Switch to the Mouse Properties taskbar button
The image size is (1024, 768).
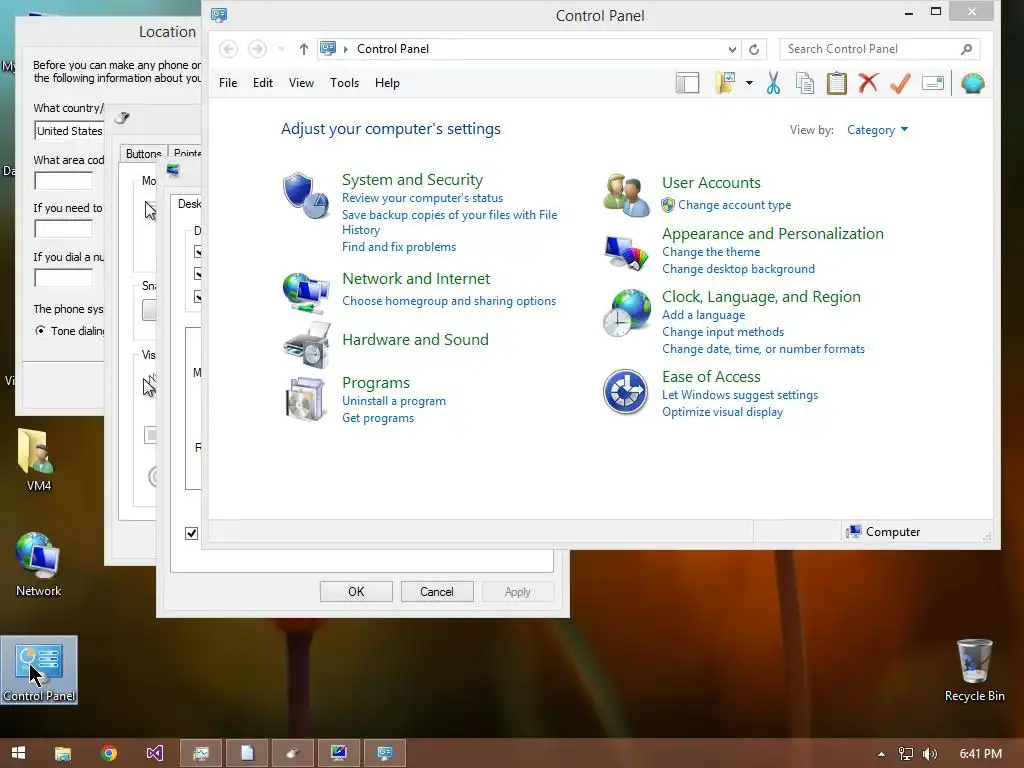(x=293, y=753)
